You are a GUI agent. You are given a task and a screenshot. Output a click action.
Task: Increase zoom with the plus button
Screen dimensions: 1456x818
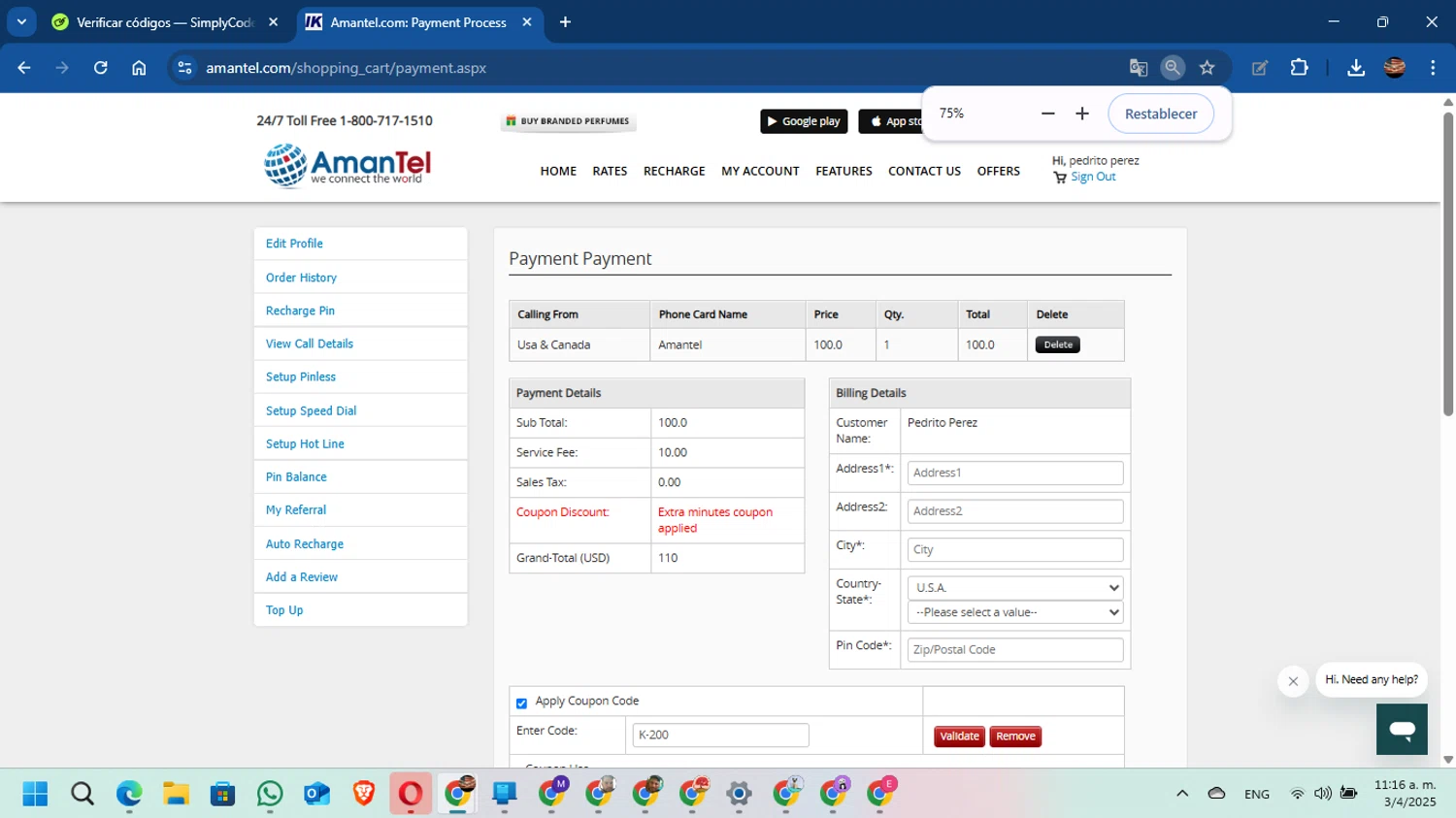(x=1082, y=114)
